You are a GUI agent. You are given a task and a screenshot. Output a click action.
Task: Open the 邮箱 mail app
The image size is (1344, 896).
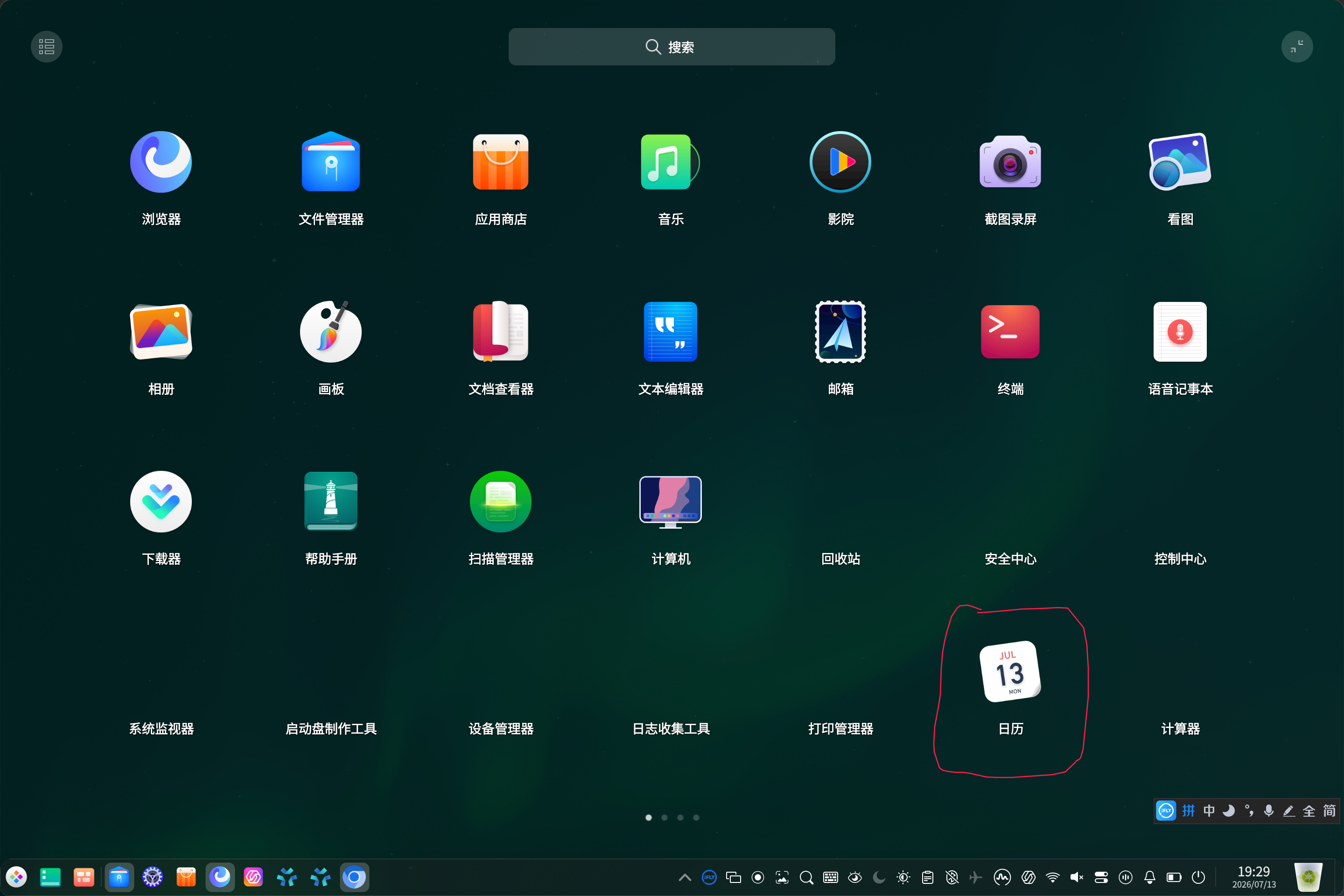pos(840,332)
